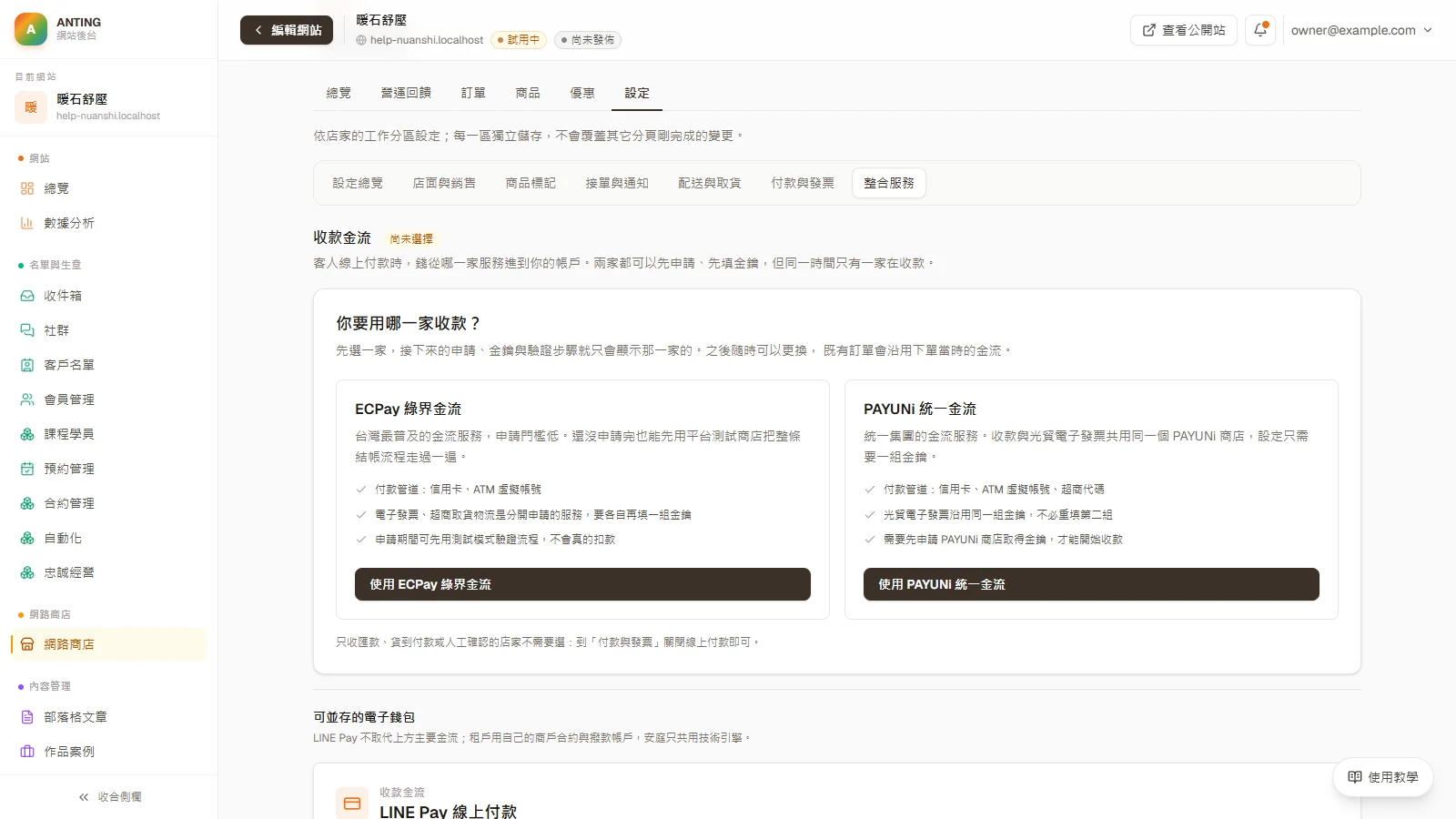This screenshot has width=1456, height=819.
Task: Open the 接單與通知 sub-tab
Action: [617, 183]
